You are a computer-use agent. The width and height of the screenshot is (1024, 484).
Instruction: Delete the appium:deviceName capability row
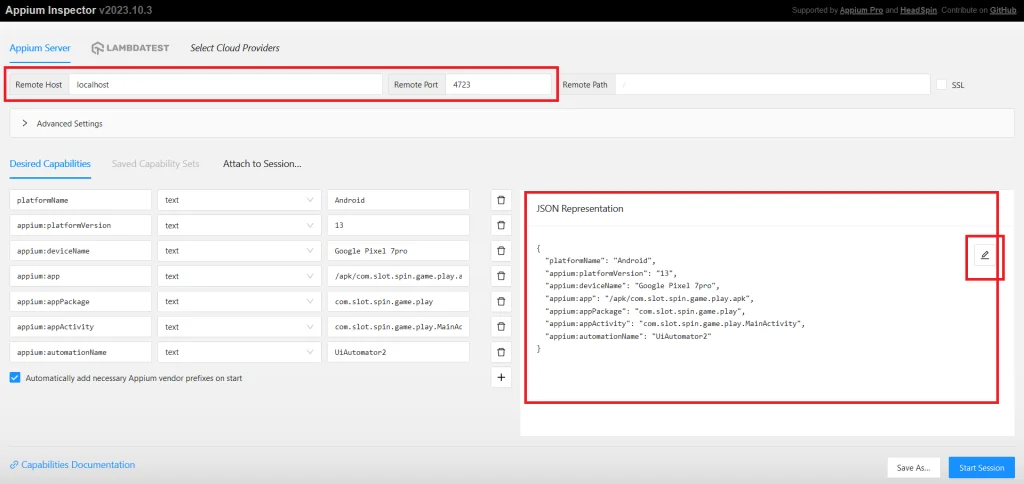coord(501,251)
